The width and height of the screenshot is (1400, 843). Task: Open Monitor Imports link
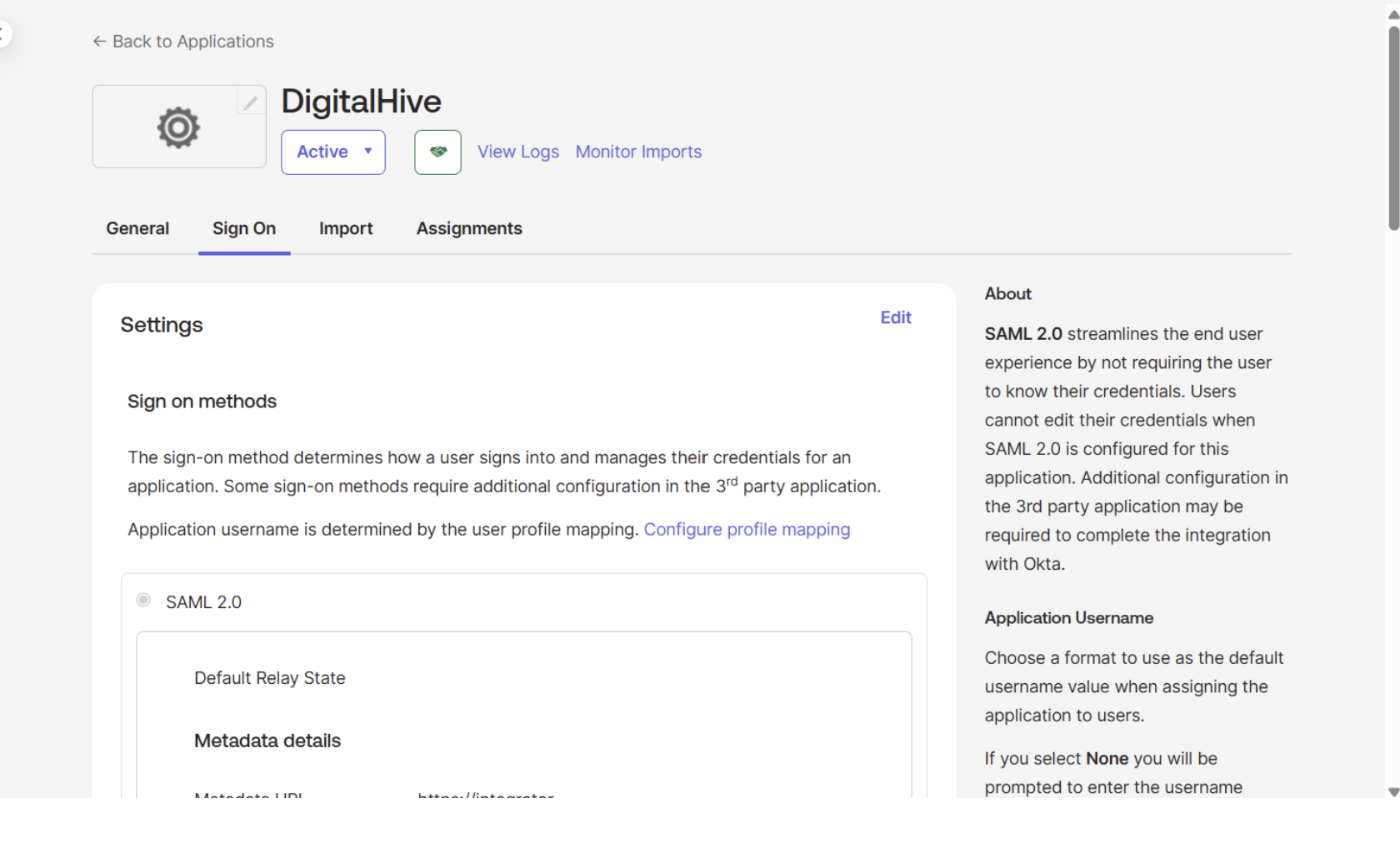638,152
